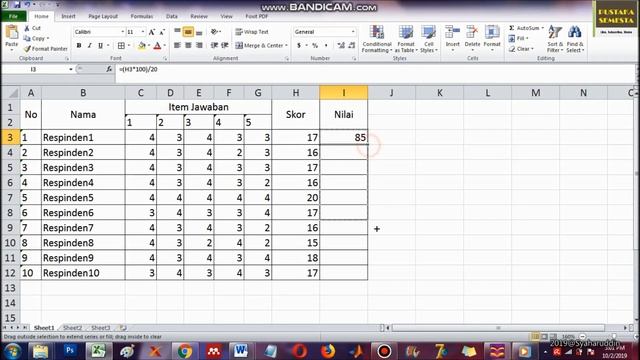Open the Sheet2 worksheet tab
Viewport: 640px width, 360px height.
73,328
